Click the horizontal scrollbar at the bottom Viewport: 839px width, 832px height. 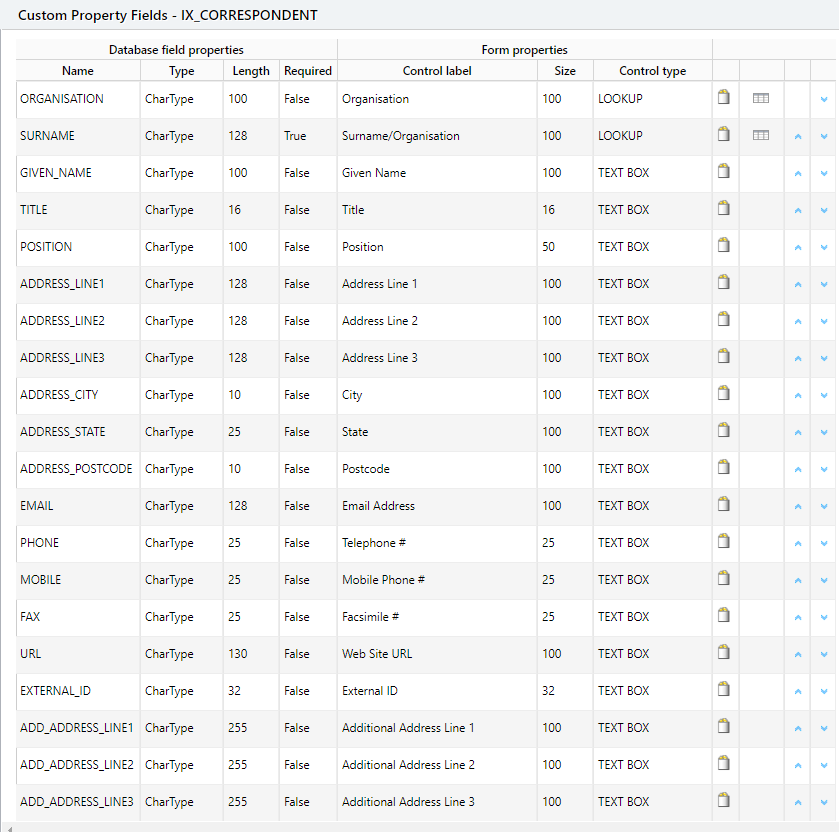coord(419,827)
